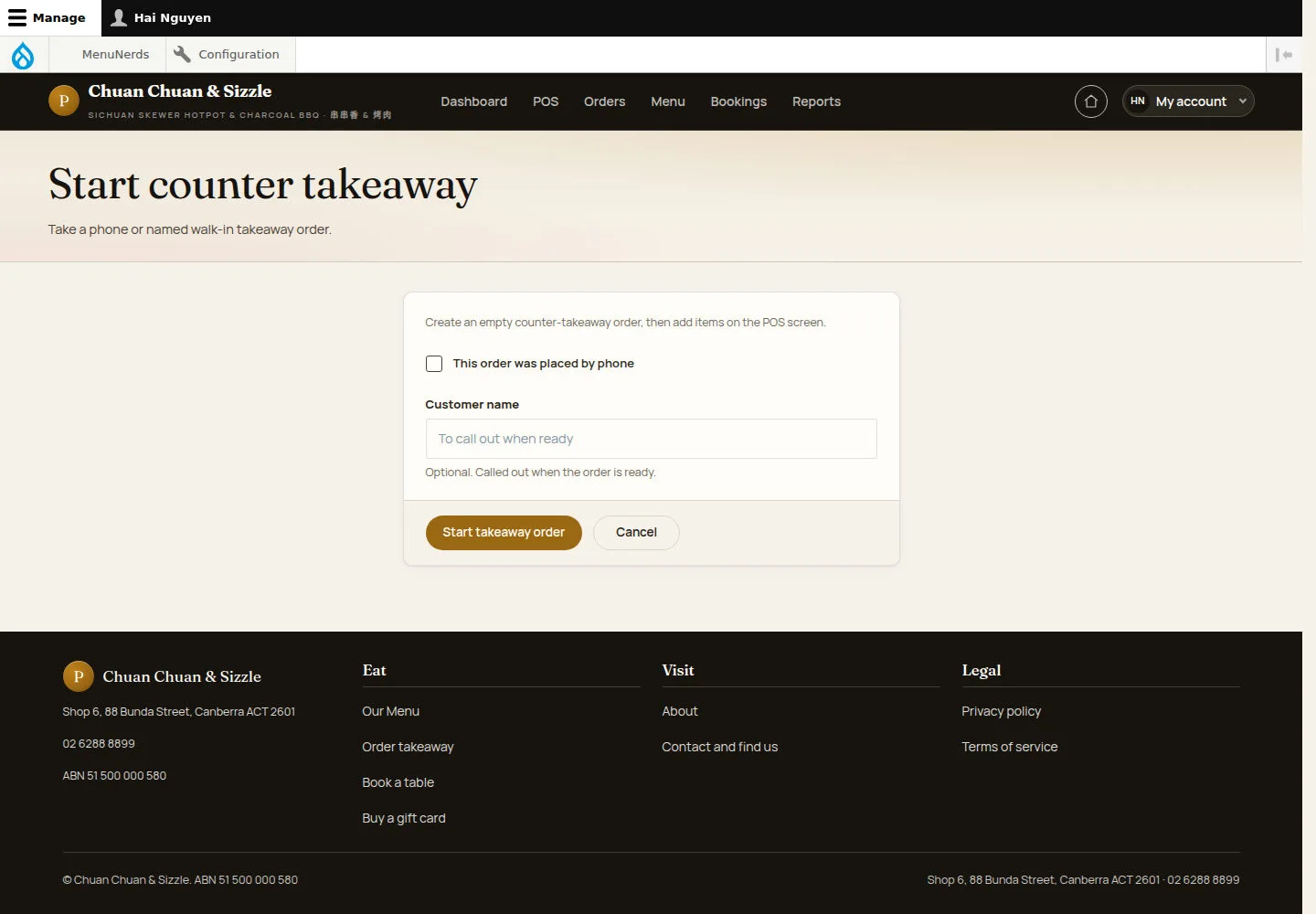Open the Orders nav item
Screen dimensions: 1316x914
605,101
